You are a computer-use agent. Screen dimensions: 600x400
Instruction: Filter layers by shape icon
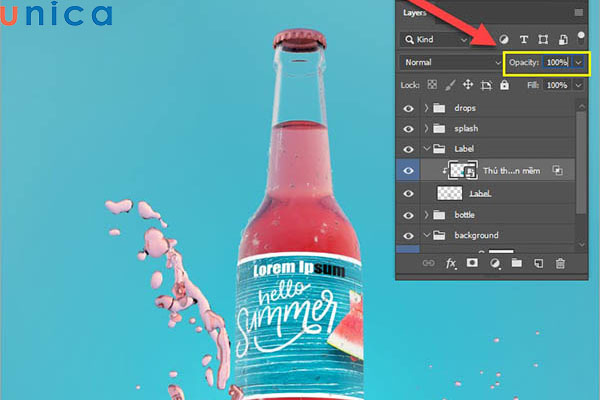tap(543, 39)
